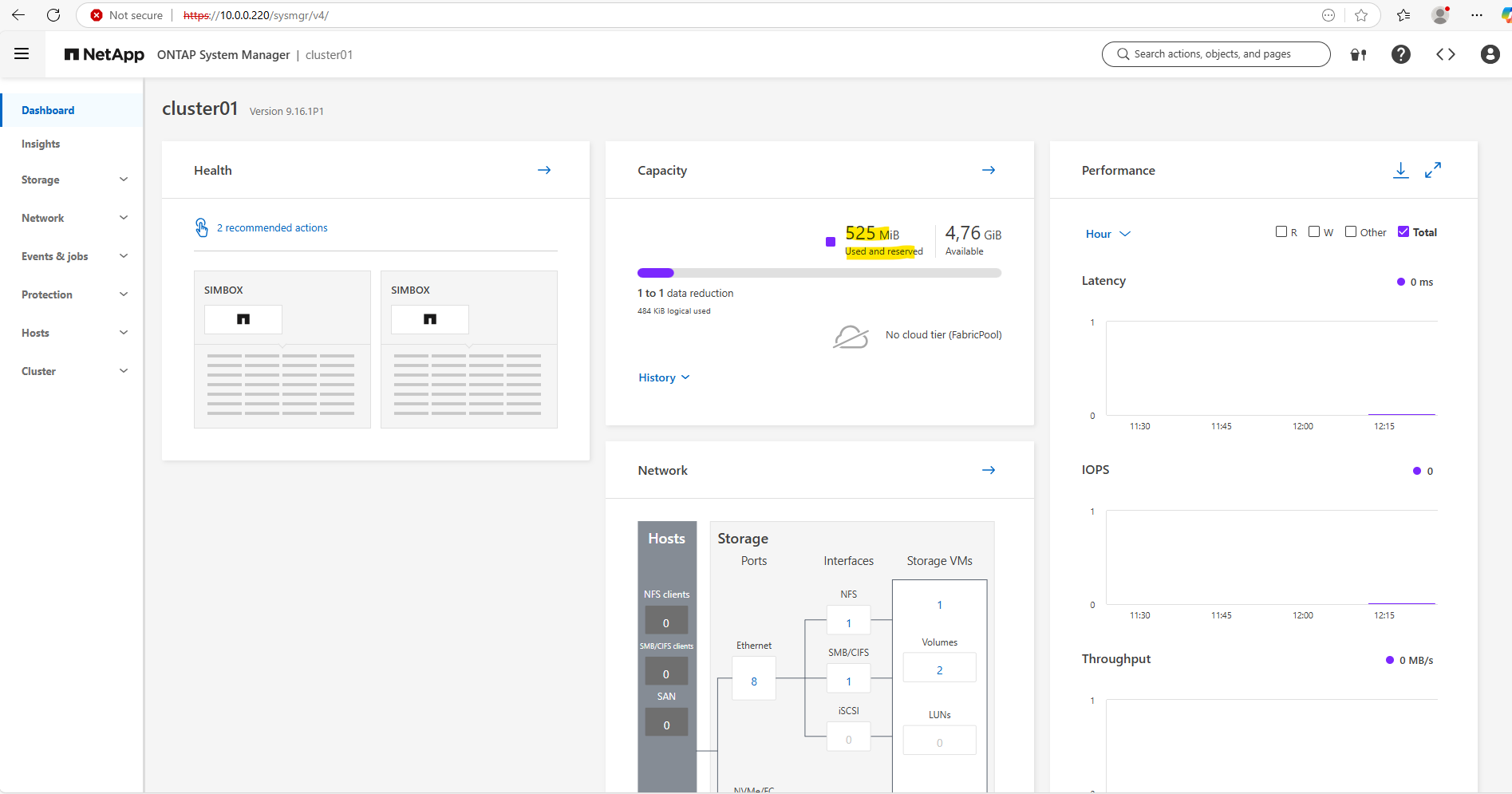
Task: Click the NetApp logo
Action: click(x=105, y=54)
